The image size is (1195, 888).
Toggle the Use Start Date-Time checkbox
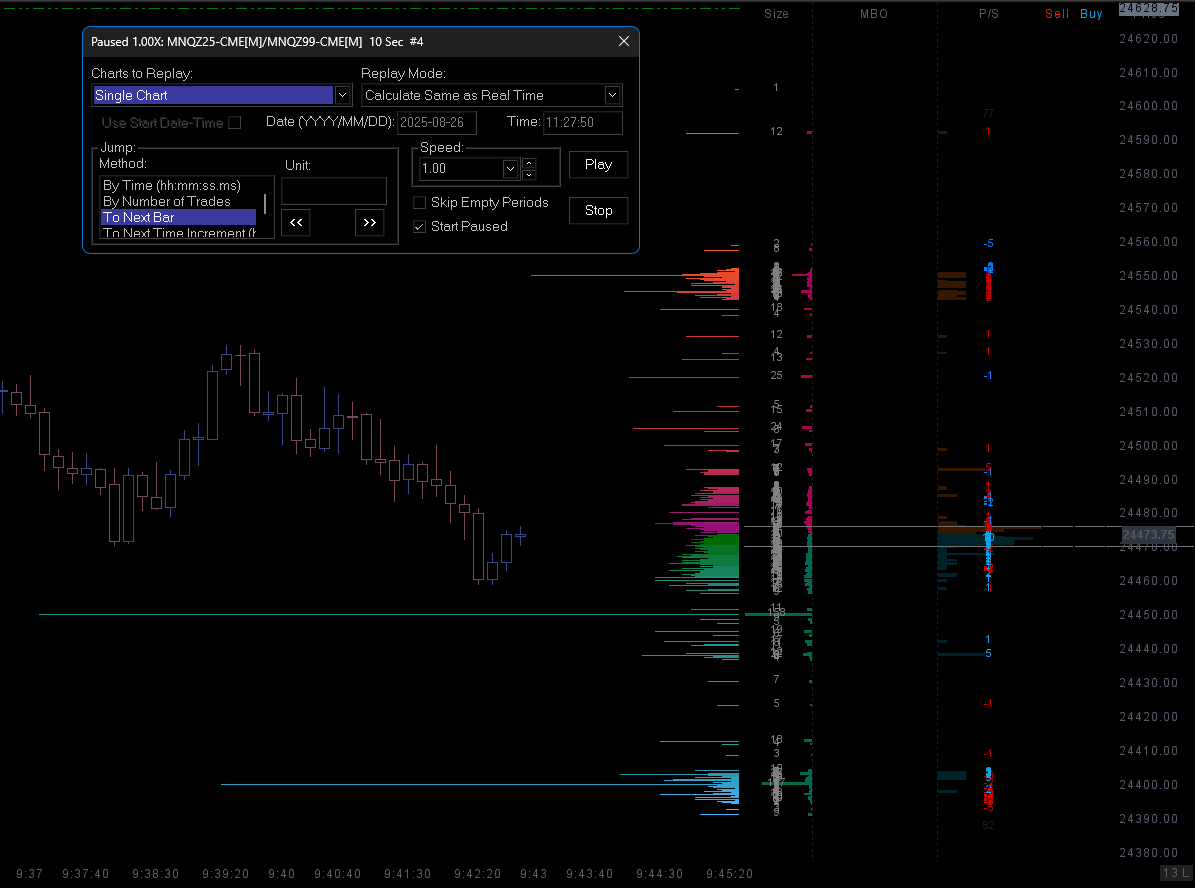tap(235, 123)
